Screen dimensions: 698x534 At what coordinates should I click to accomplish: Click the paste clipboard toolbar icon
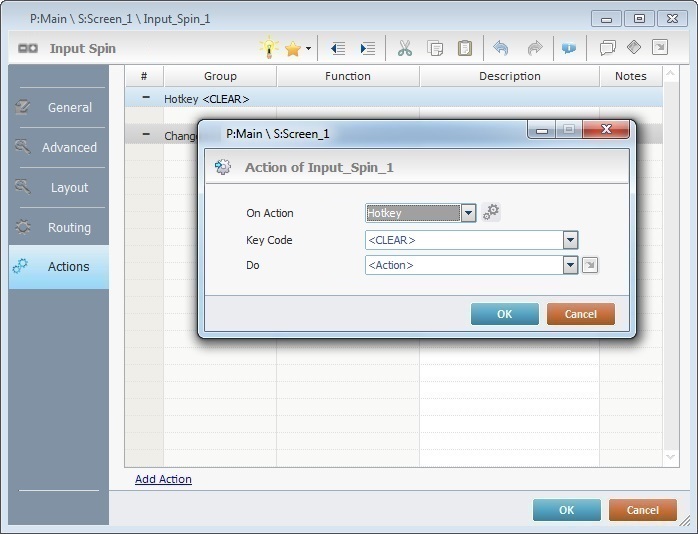pos(465,48)
